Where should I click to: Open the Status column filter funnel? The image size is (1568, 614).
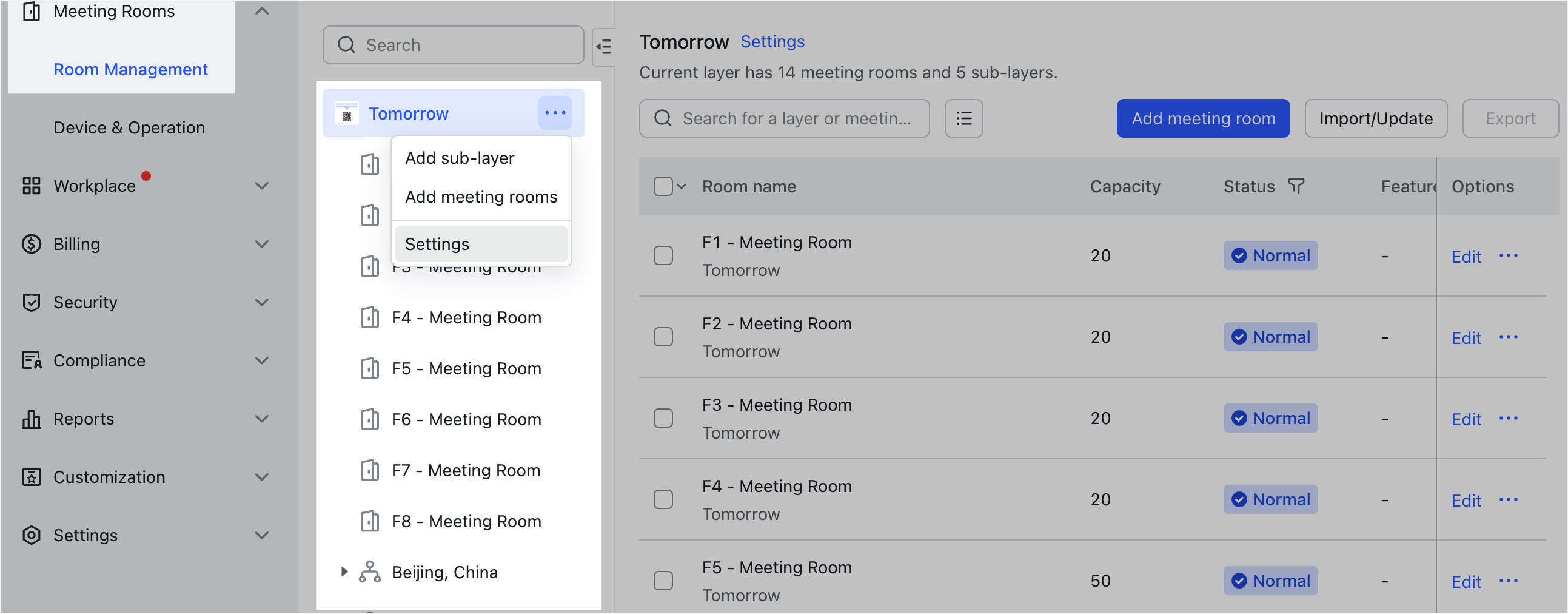[x=1297, y=186]
